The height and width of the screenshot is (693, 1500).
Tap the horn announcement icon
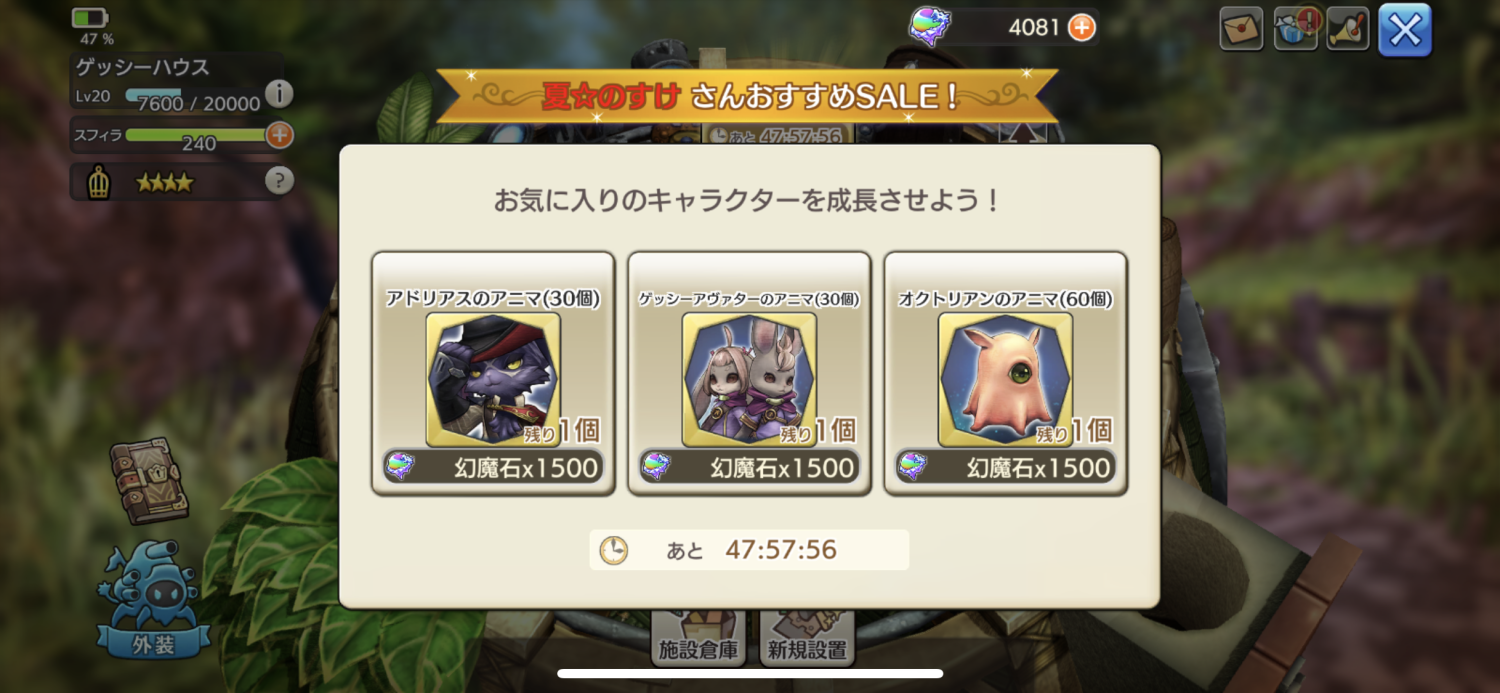(x=1348, y=29)
